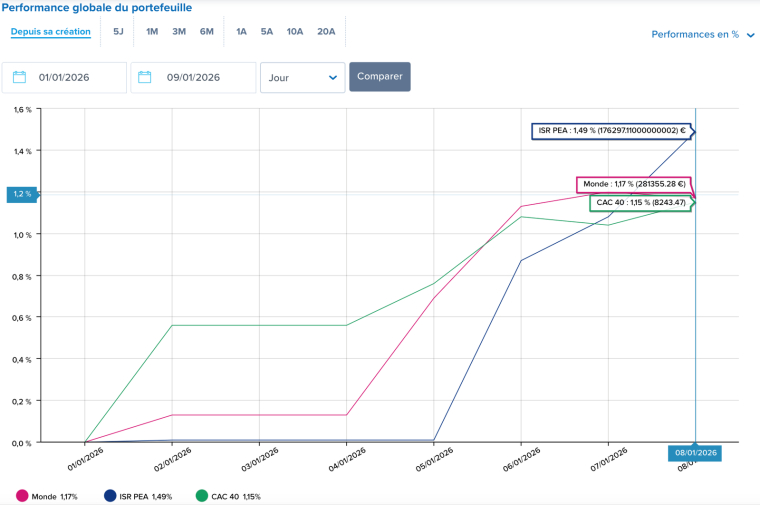The width and height of the screenshot is (760, 505).
Task: Show the 1A performance period
Action: coord(241,32)
